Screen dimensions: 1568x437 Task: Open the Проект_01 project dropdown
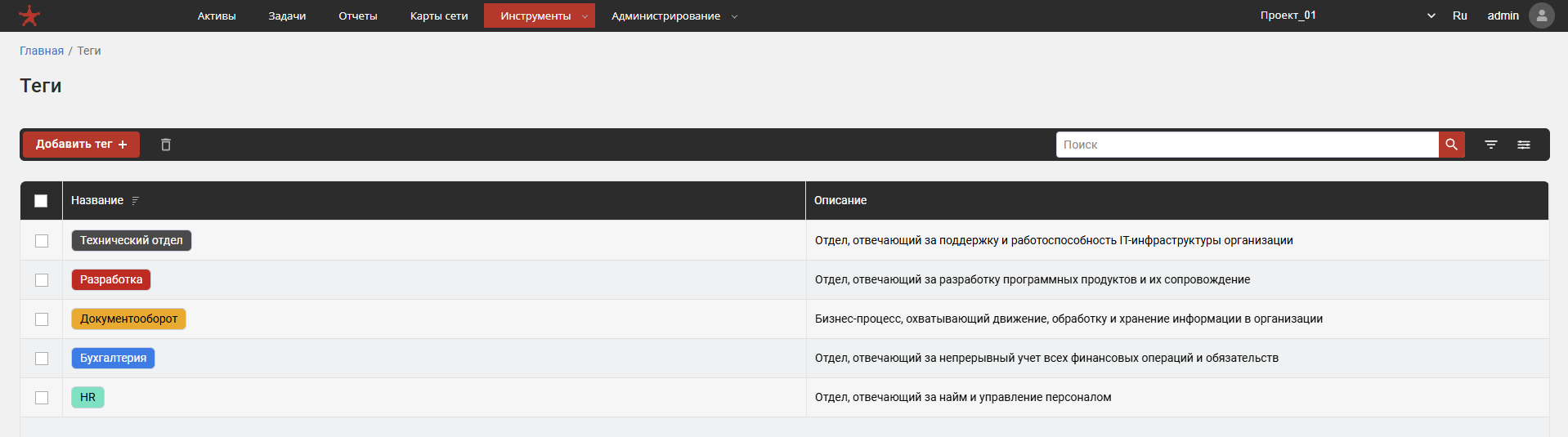1347,16
